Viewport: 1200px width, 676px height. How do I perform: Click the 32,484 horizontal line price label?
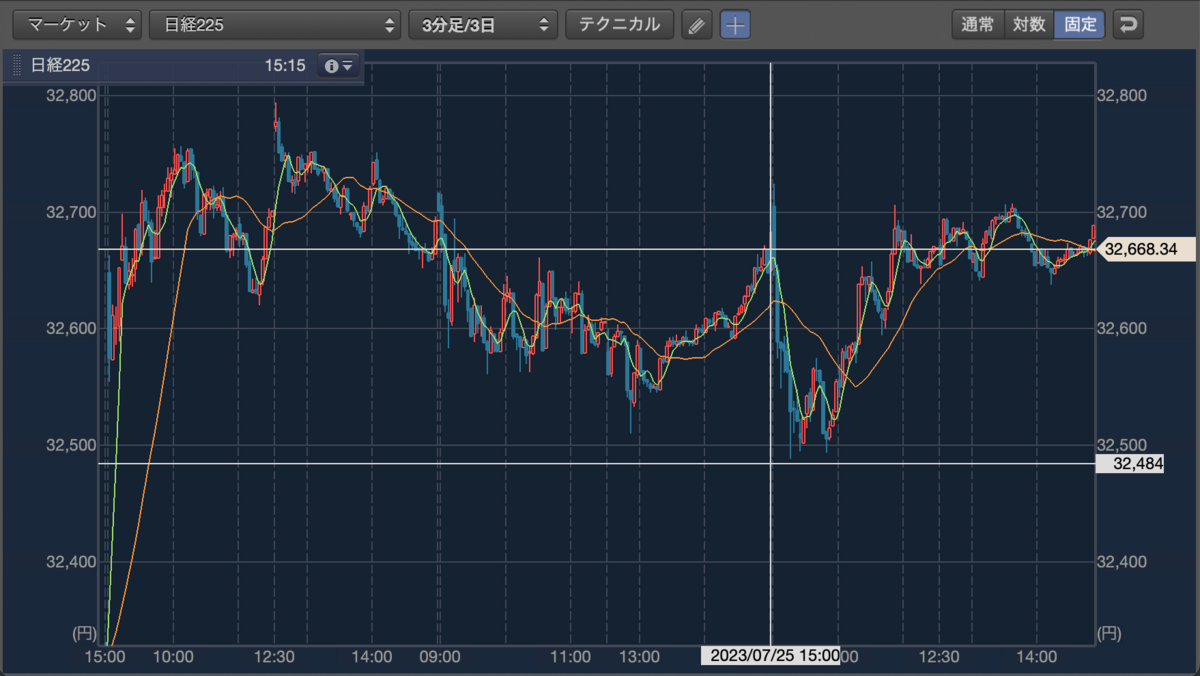(1130, 464)
